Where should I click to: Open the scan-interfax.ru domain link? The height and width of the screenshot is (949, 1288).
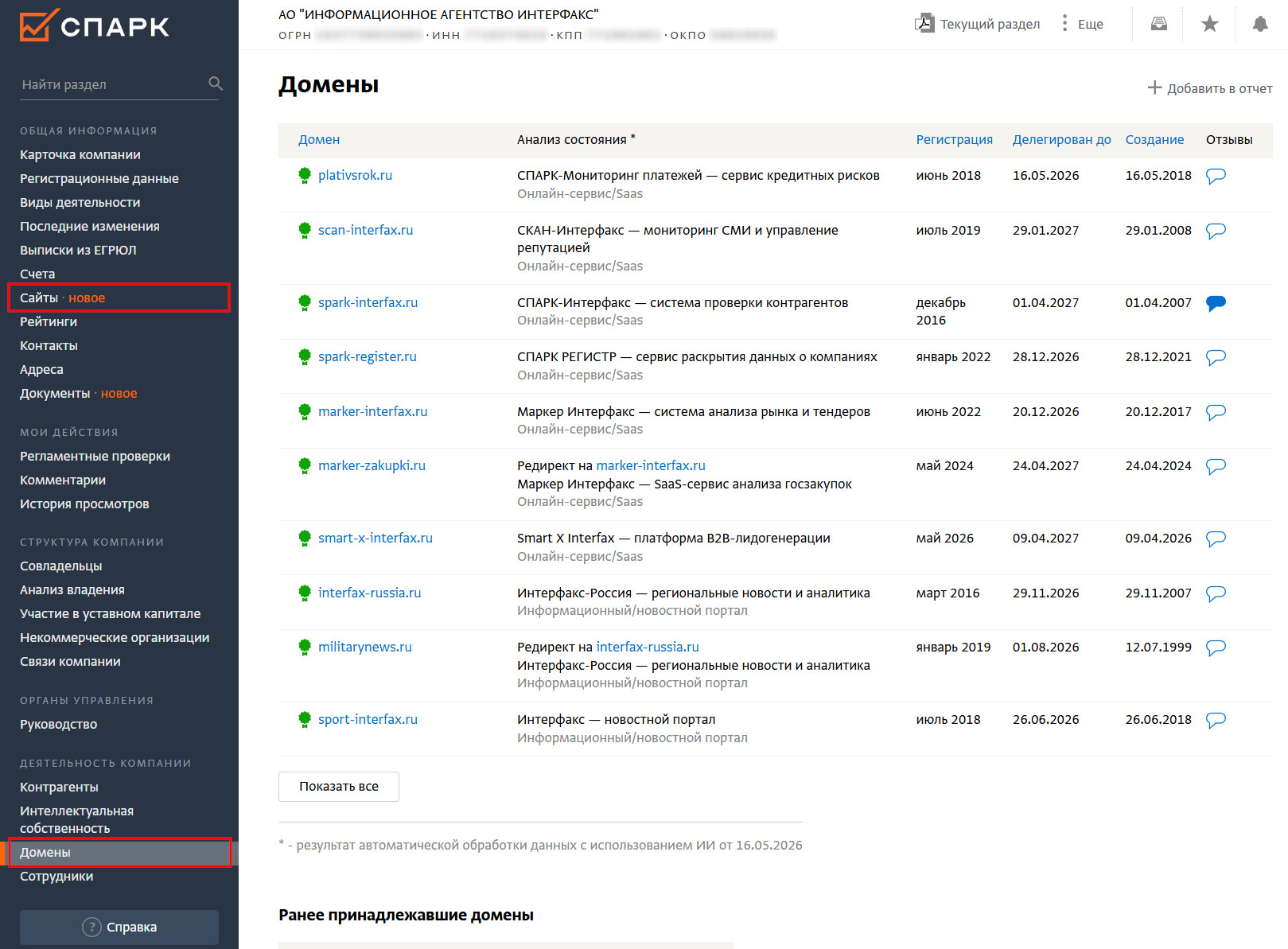click(366, 230)
